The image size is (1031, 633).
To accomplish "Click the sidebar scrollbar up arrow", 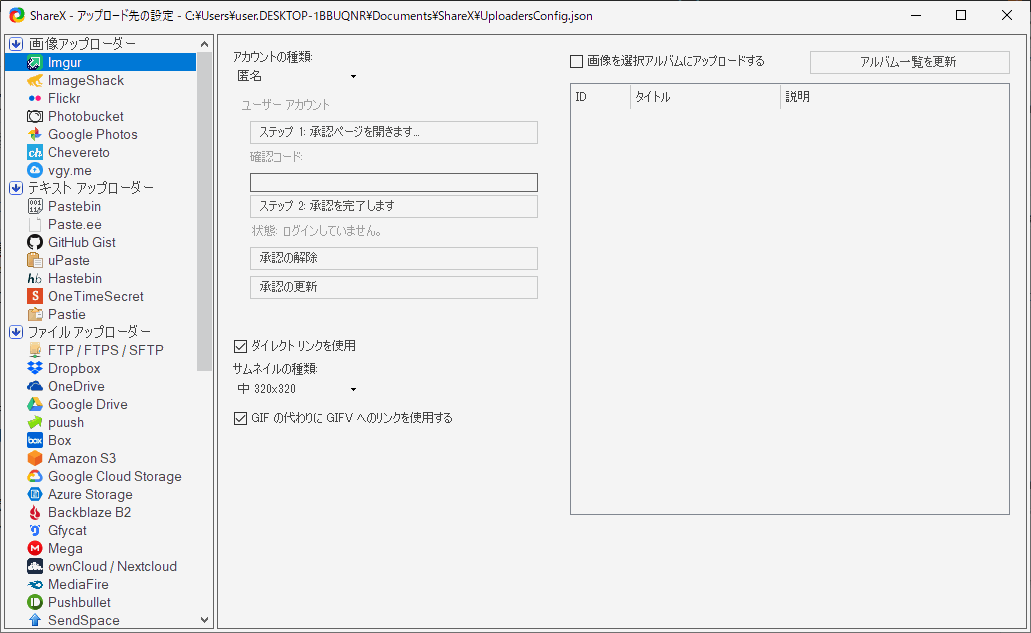I will (204, 44).
